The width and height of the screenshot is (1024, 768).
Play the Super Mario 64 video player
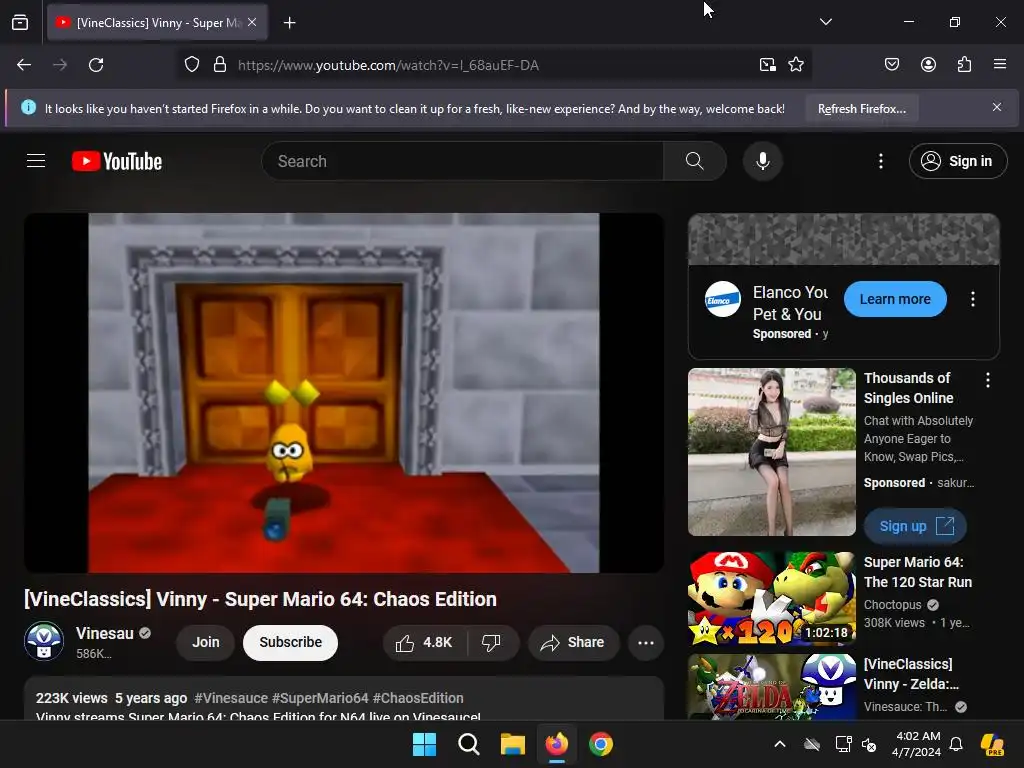click(344, 392)
